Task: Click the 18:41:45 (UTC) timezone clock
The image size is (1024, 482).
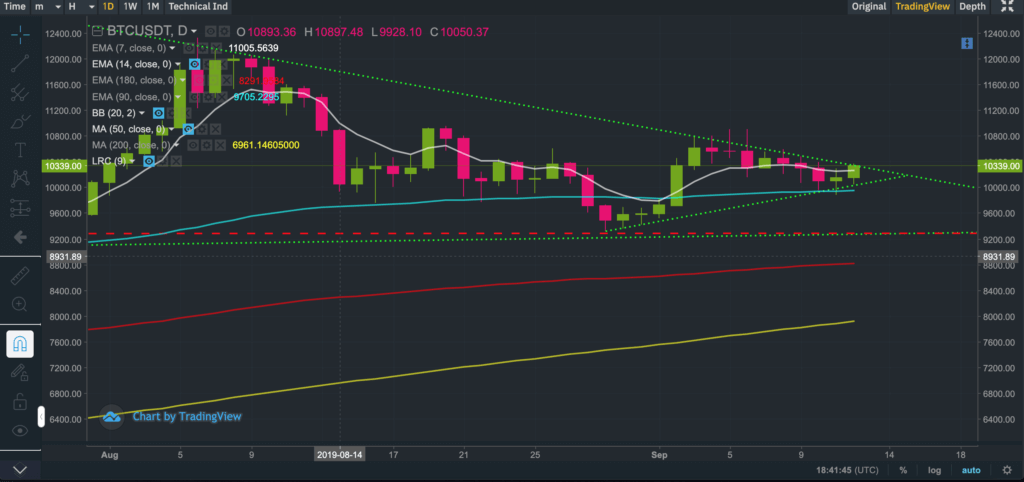Action: [x=846, y=470]
